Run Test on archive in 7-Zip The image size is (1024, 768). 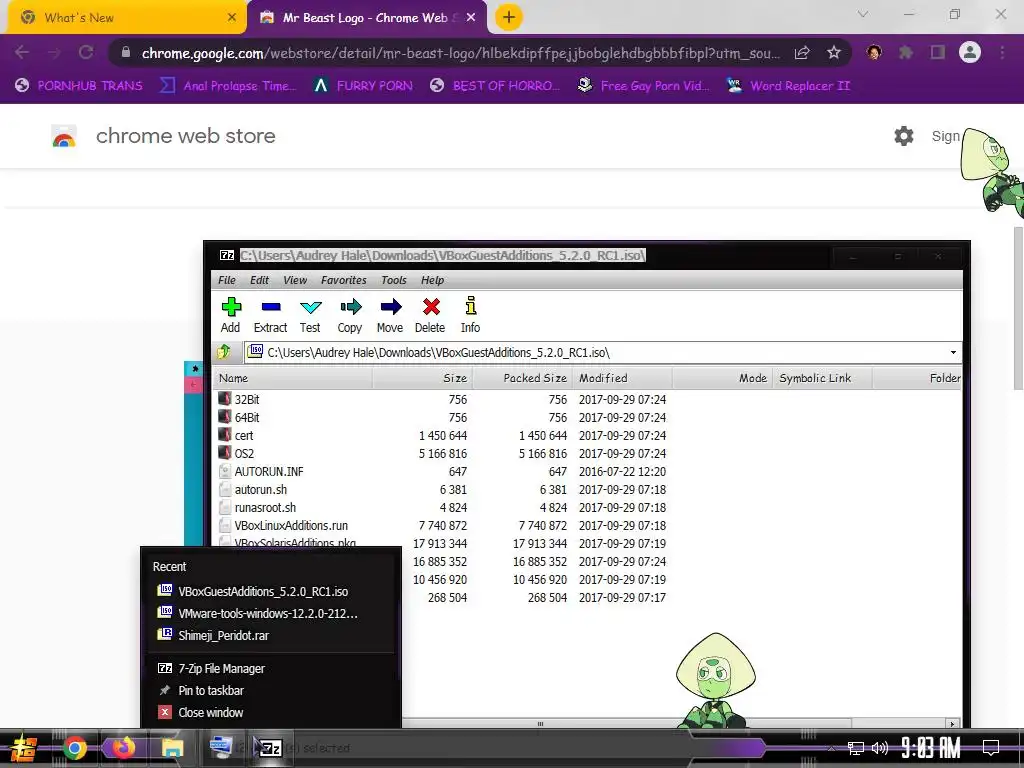[310, 315]
